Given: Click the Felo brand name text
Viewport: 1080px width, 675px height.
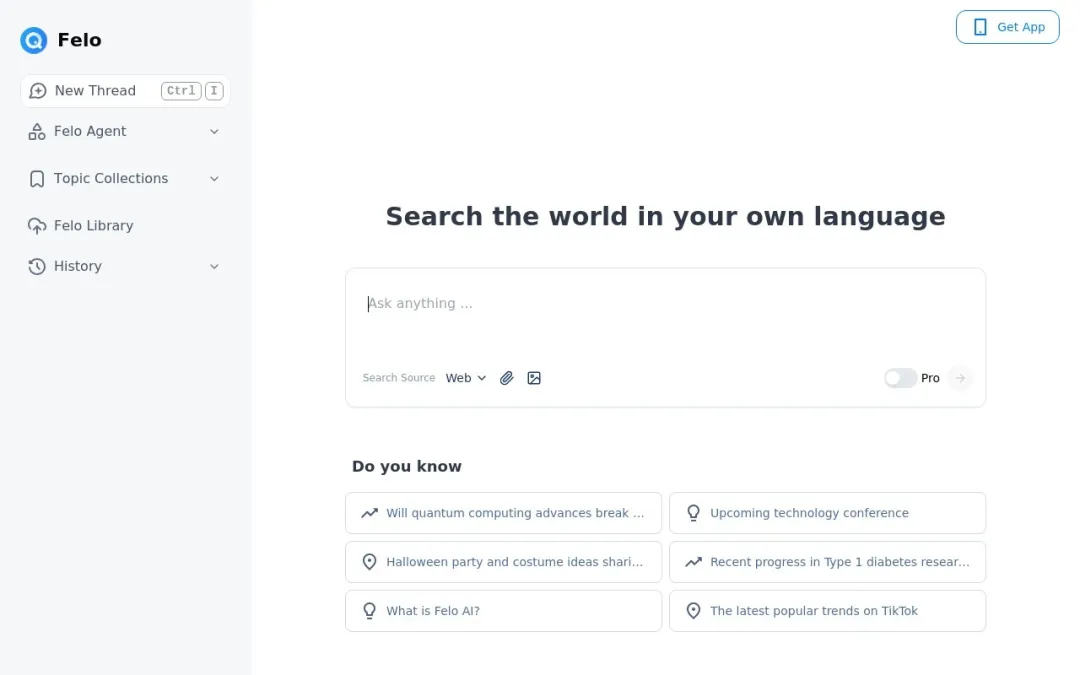Looking at the screenshot, I should click(79, 40).
